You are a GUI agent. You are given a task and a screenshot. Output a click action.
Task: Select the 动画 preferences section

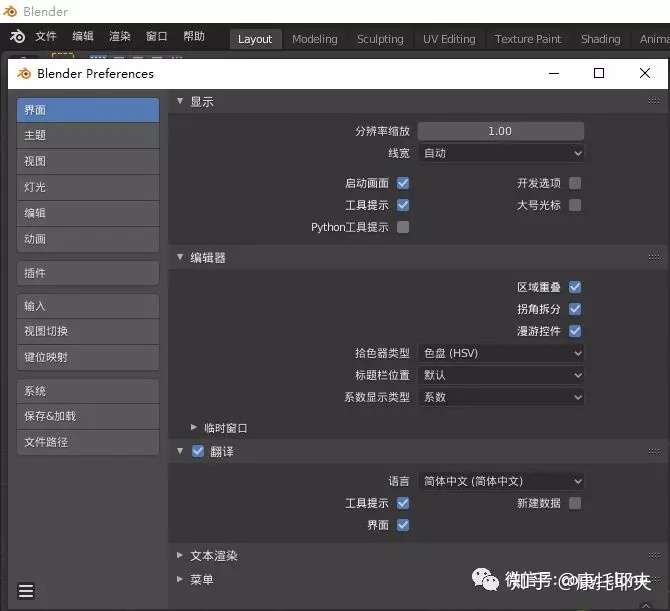point(88,239)
